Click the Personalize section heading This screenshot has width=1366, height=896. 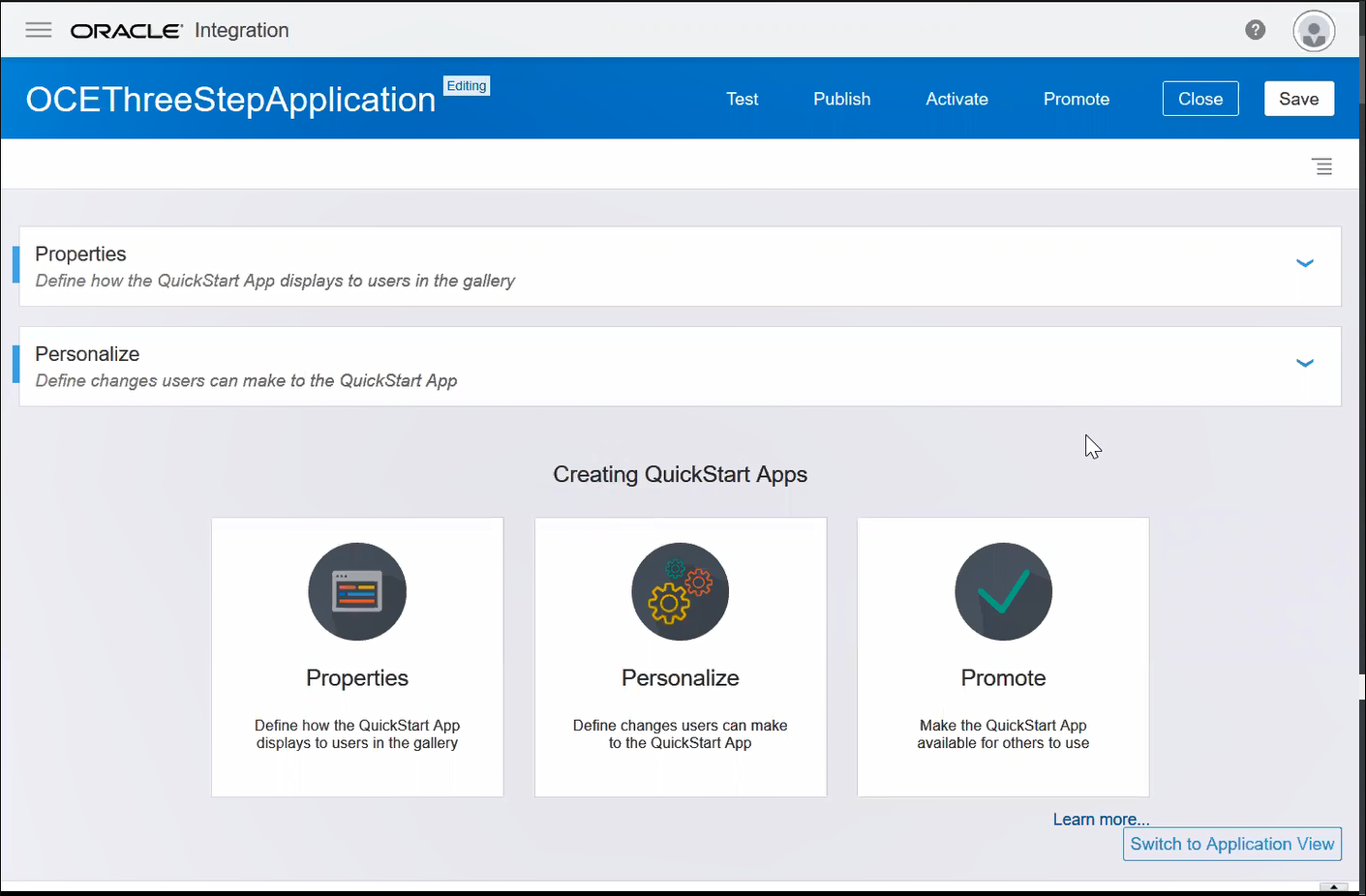coord(87,354)
